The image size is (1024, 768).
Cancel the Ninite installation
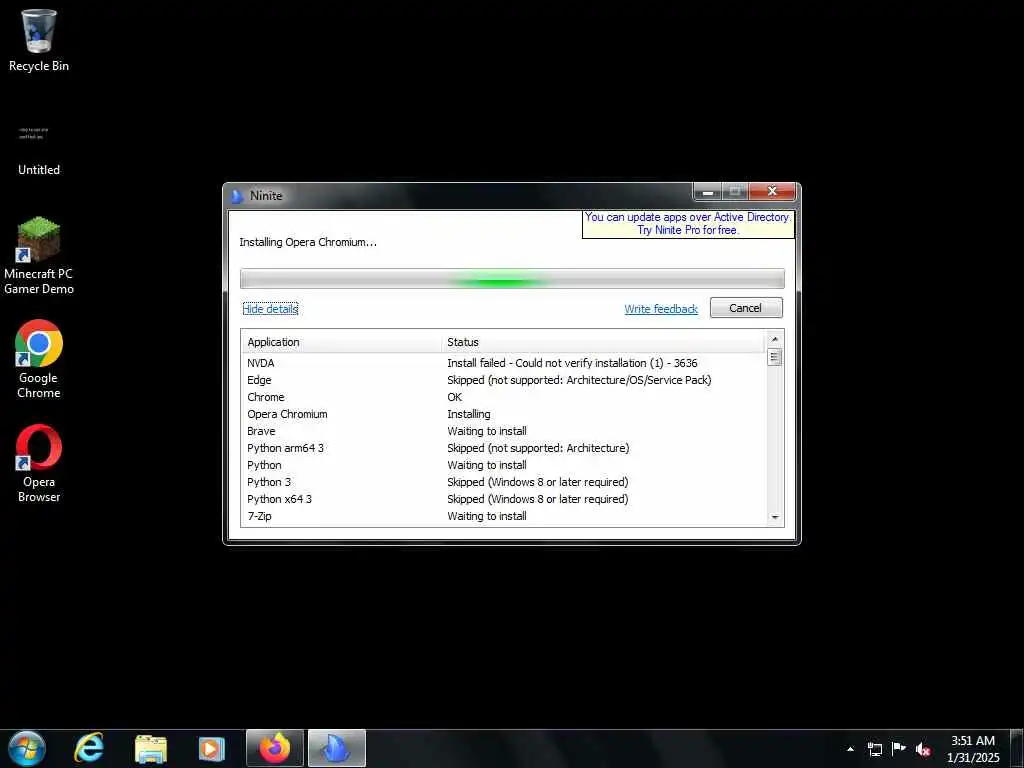[x=746, y=308]
